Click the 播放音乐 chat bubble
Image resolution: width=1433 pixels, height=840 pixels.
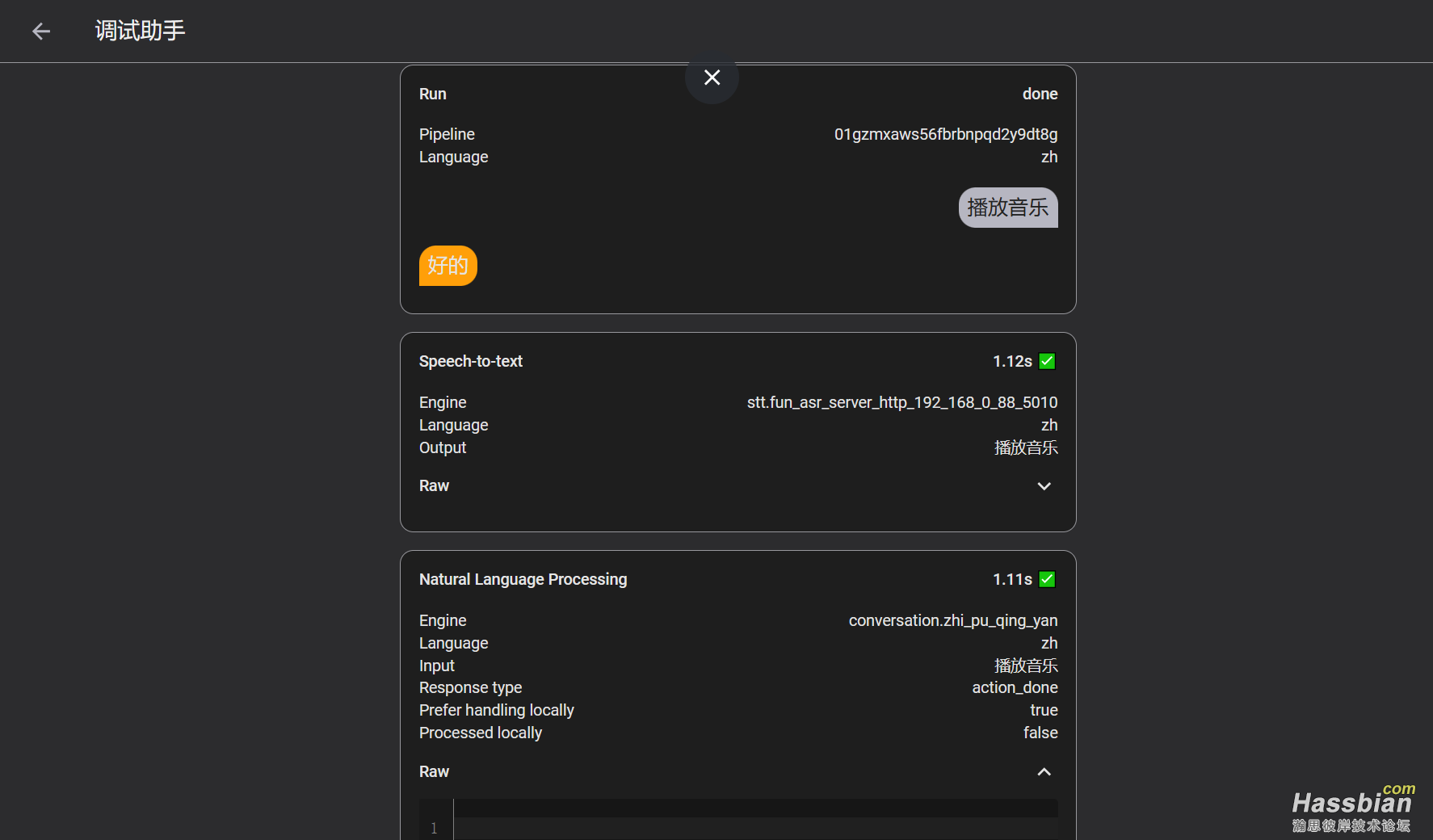[x=1008, y=208]
